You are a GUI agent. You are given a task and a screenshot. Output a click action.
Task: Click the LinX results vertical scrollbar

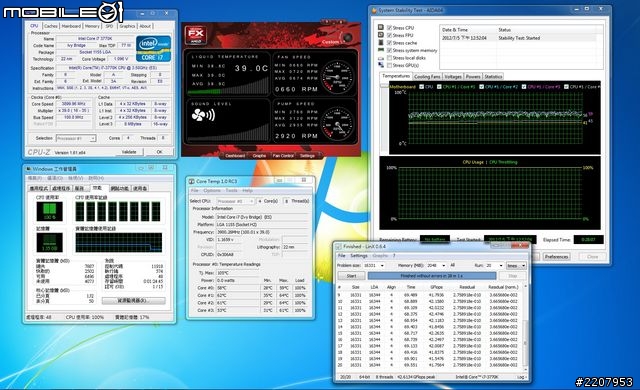(526, 328)
